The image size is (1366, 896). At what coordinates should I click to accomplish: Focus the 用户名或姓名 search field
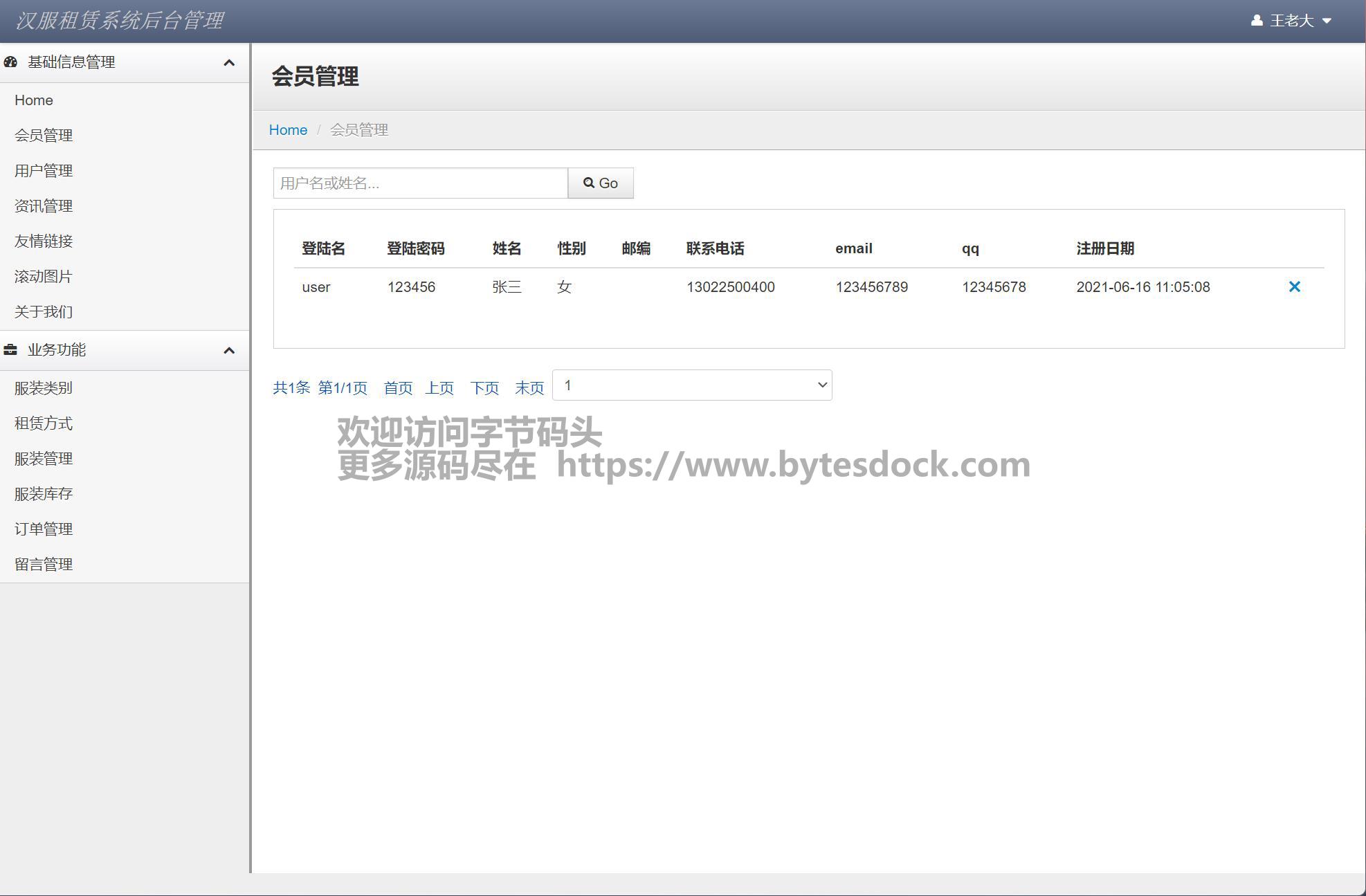pyautogui.click(x=420, y=183)
